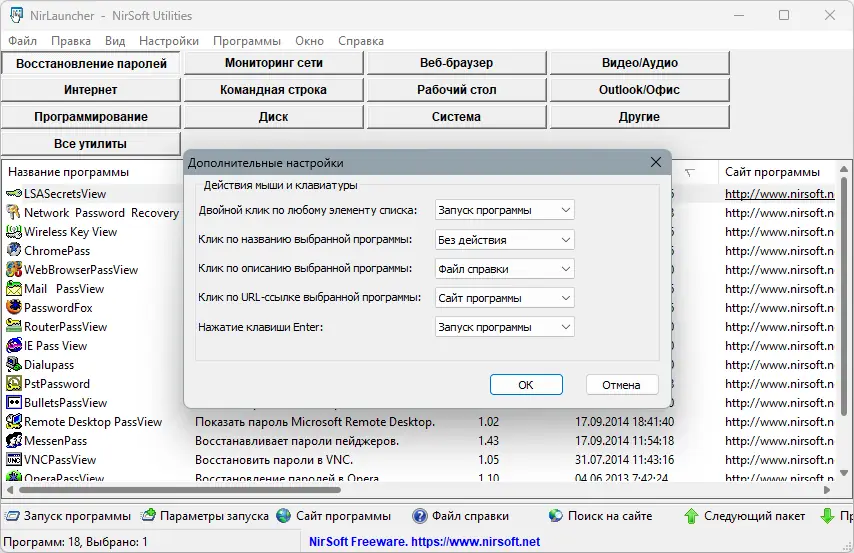
Task: Click the WebBrowserPassView icon
Action: point(14,270)
